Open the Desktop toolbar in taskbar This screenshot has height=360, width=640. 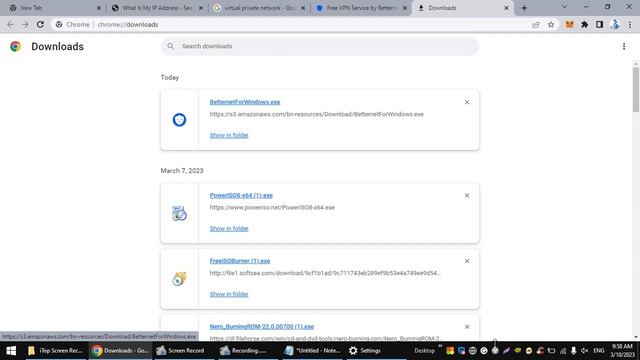click(x=424, y=350)
